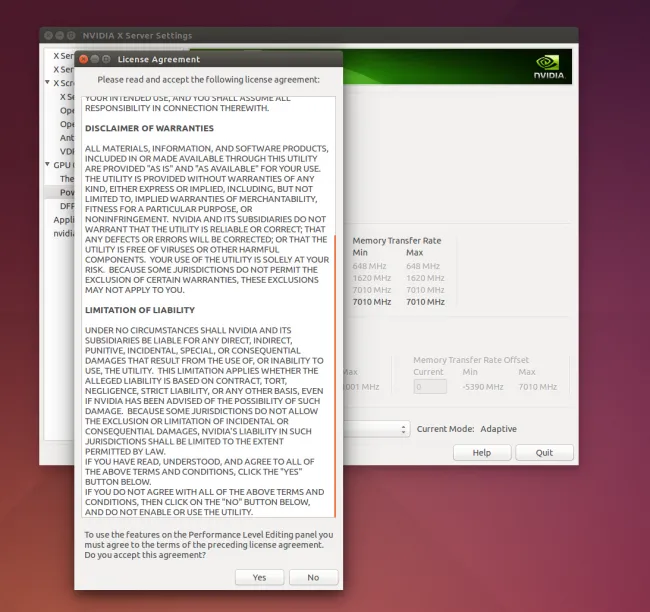650x612 pixels.
Task: Minimize the NVIDIA X Server Settings window
Action: click(61, 35)
